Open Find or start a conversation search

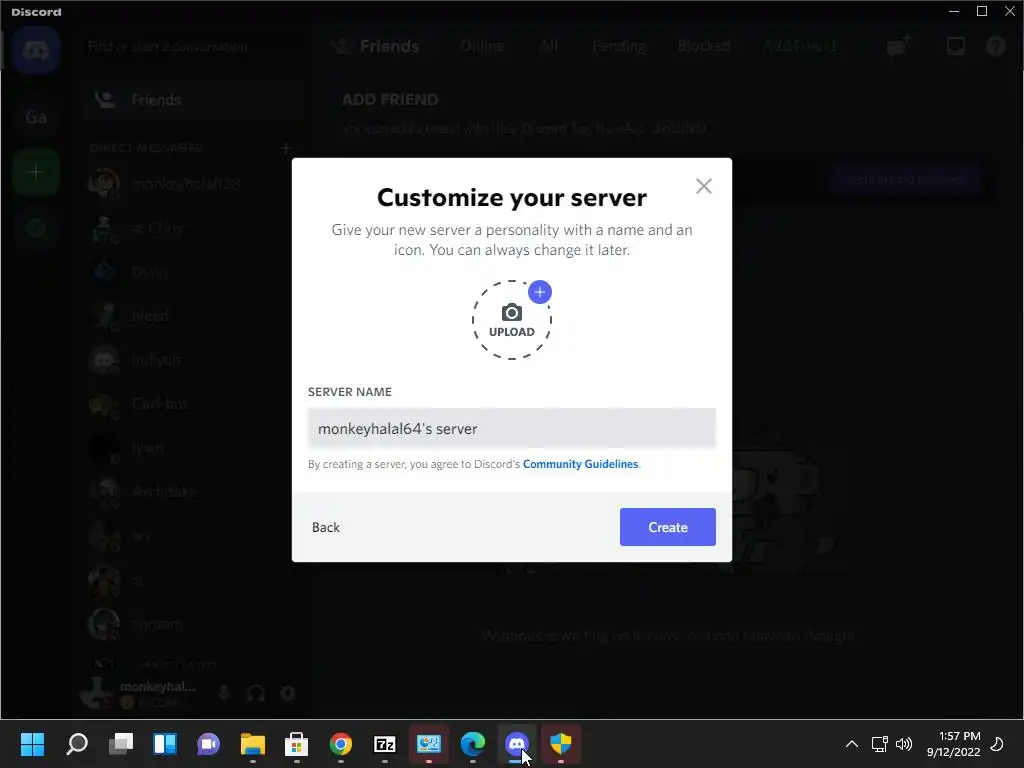pos(193,46)
